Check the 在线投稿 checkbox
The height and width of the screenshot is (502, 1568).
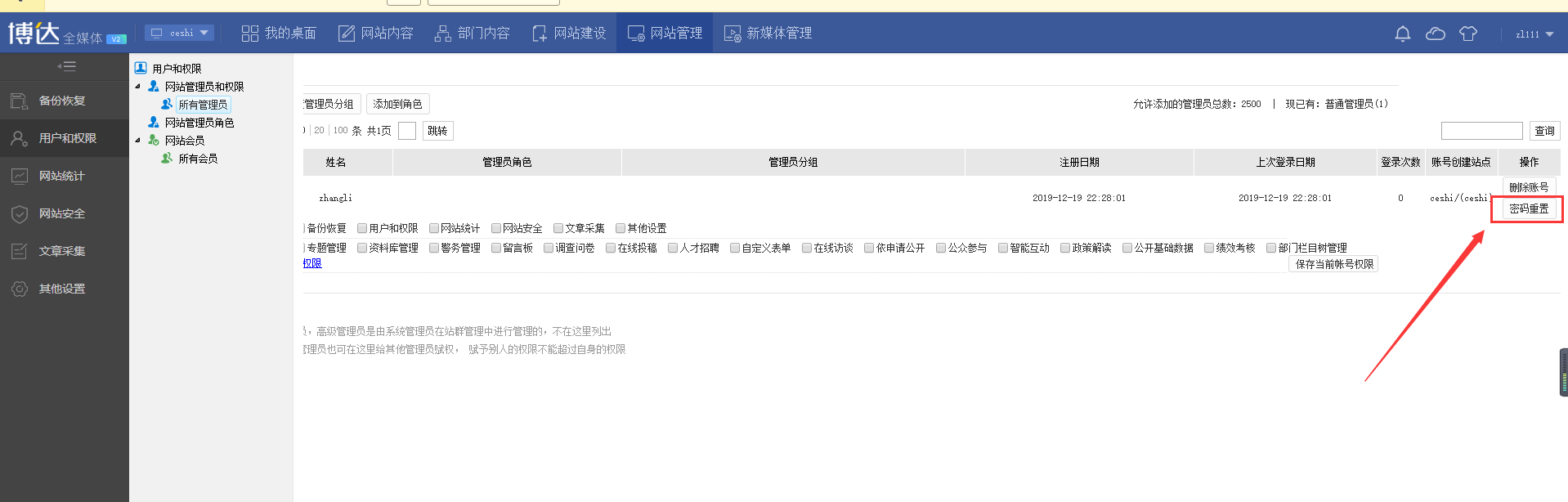(611, 248)
